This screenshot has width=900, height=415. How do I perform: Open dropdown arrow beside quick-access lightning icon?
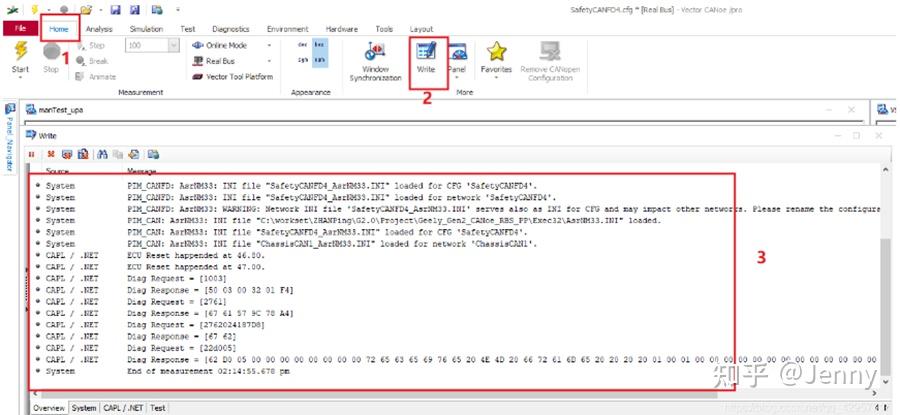click(x=49, y=10)
